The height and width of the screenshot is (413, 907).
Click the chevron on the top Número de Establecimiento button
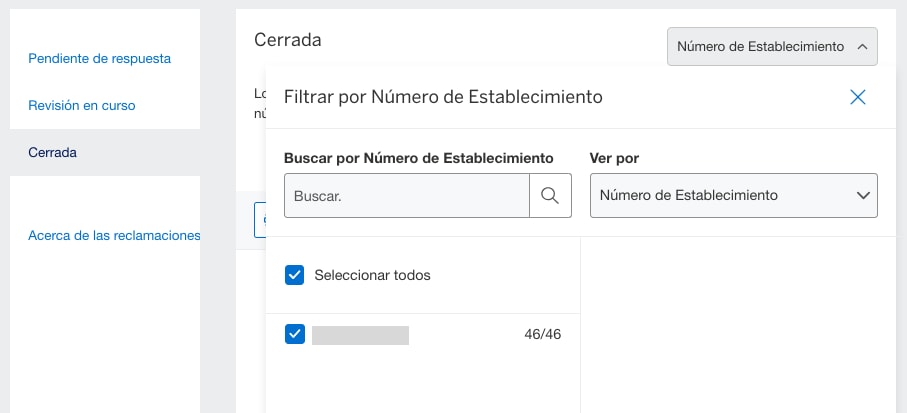(x=862, y=46)
